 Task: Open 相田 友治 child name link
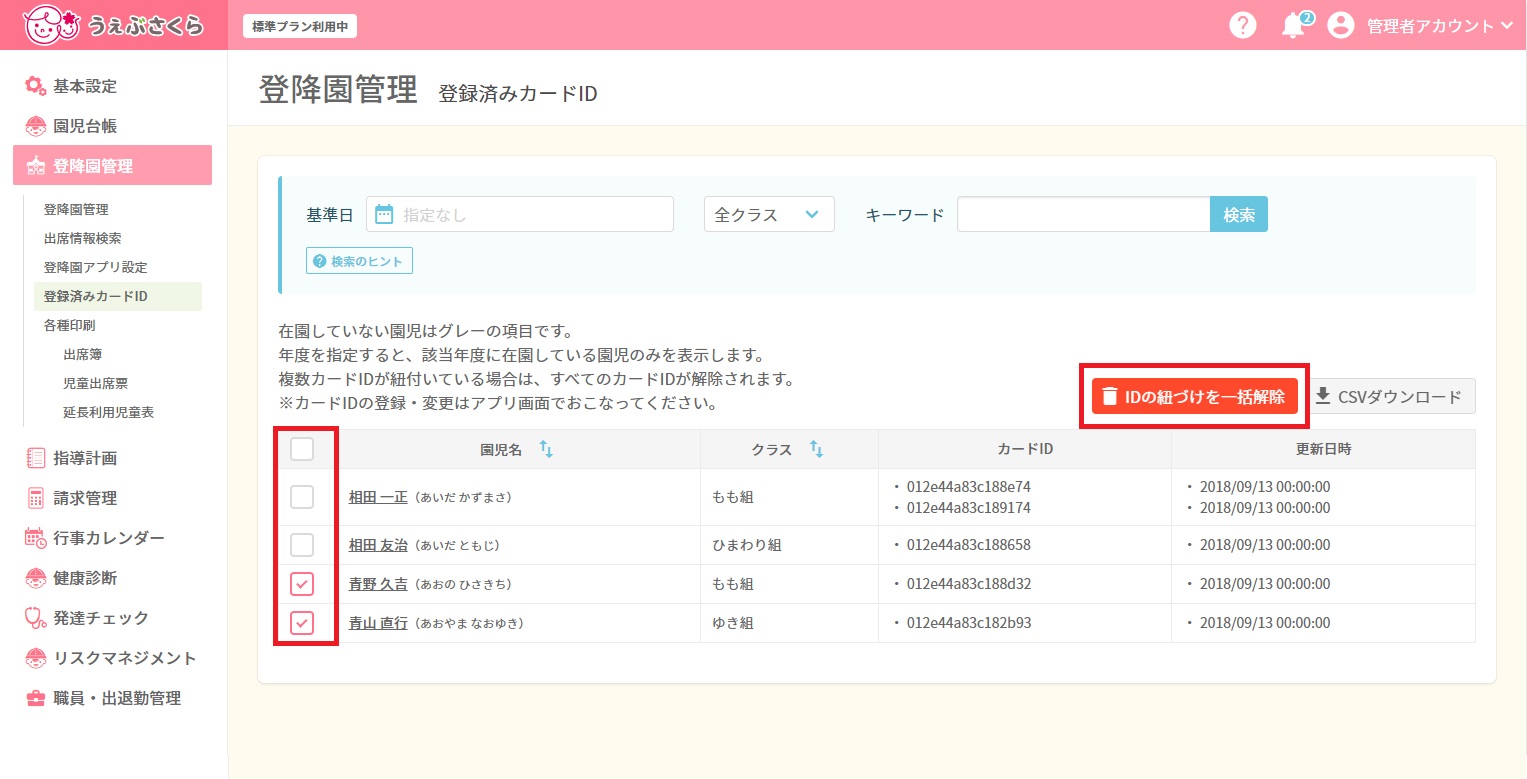[378, 545]
